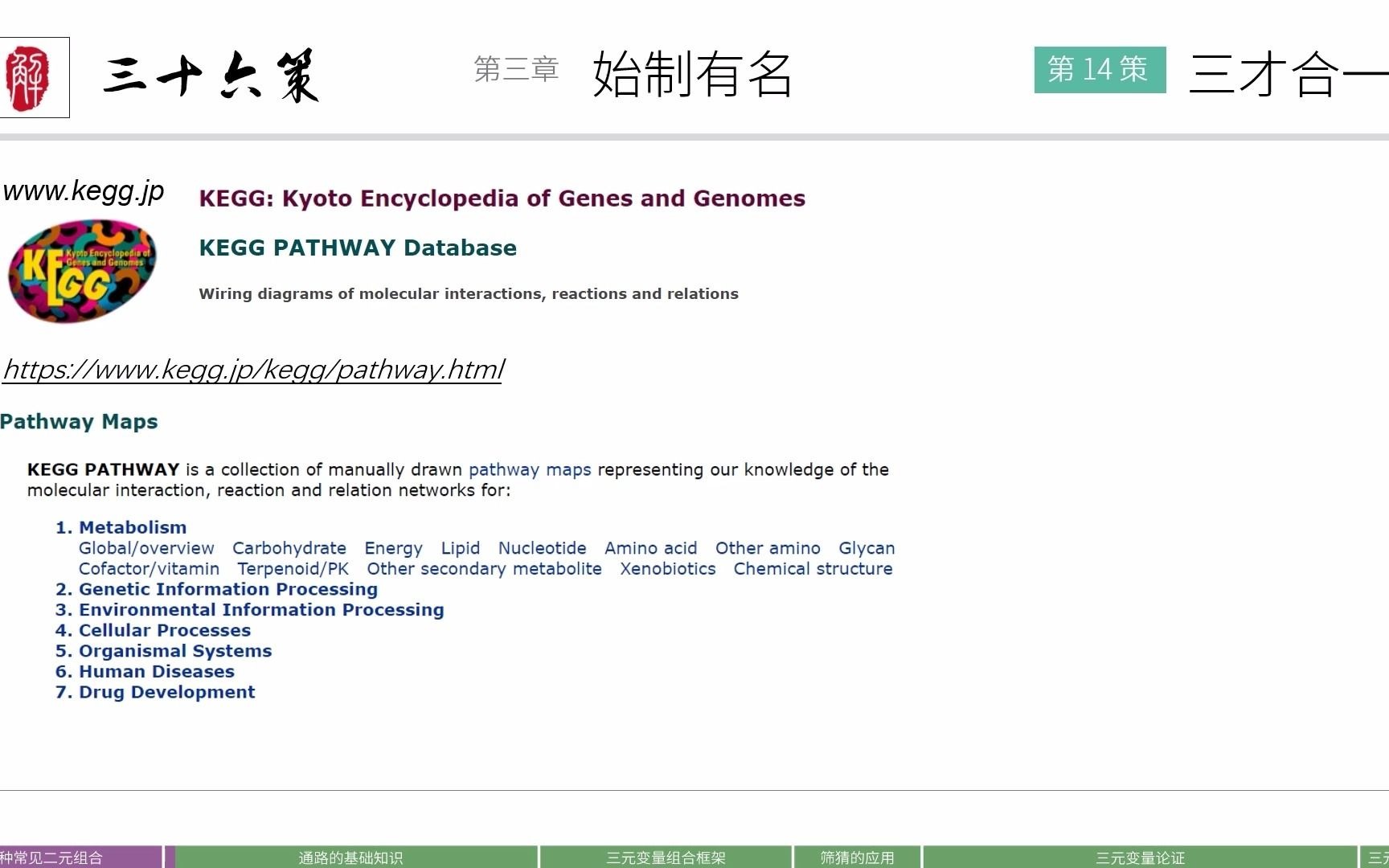Click the 'KEGG PATHWAY Database' heading

[x=358, y=248]
